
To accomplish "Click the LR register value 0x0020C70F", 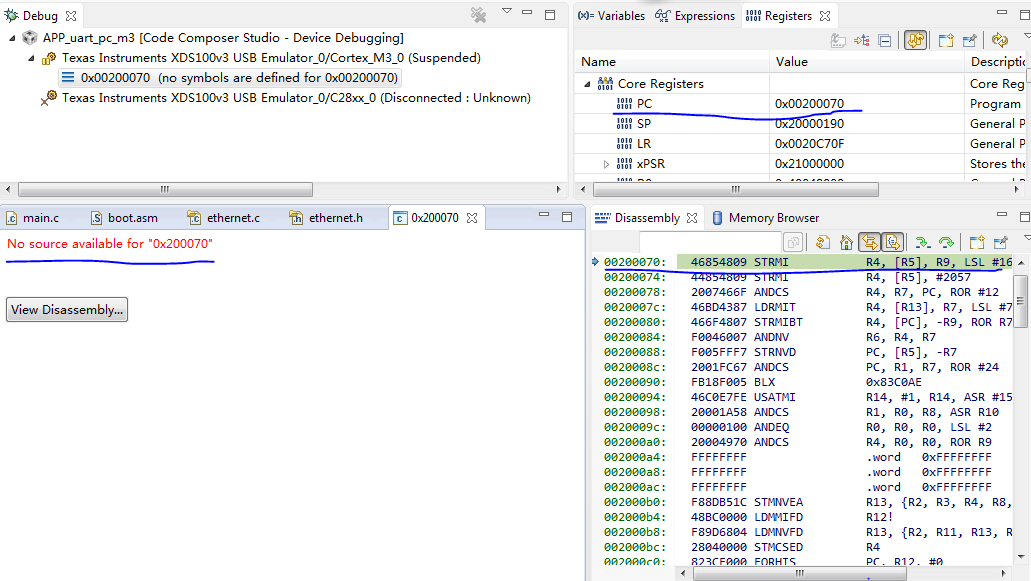I will [809, 144].
